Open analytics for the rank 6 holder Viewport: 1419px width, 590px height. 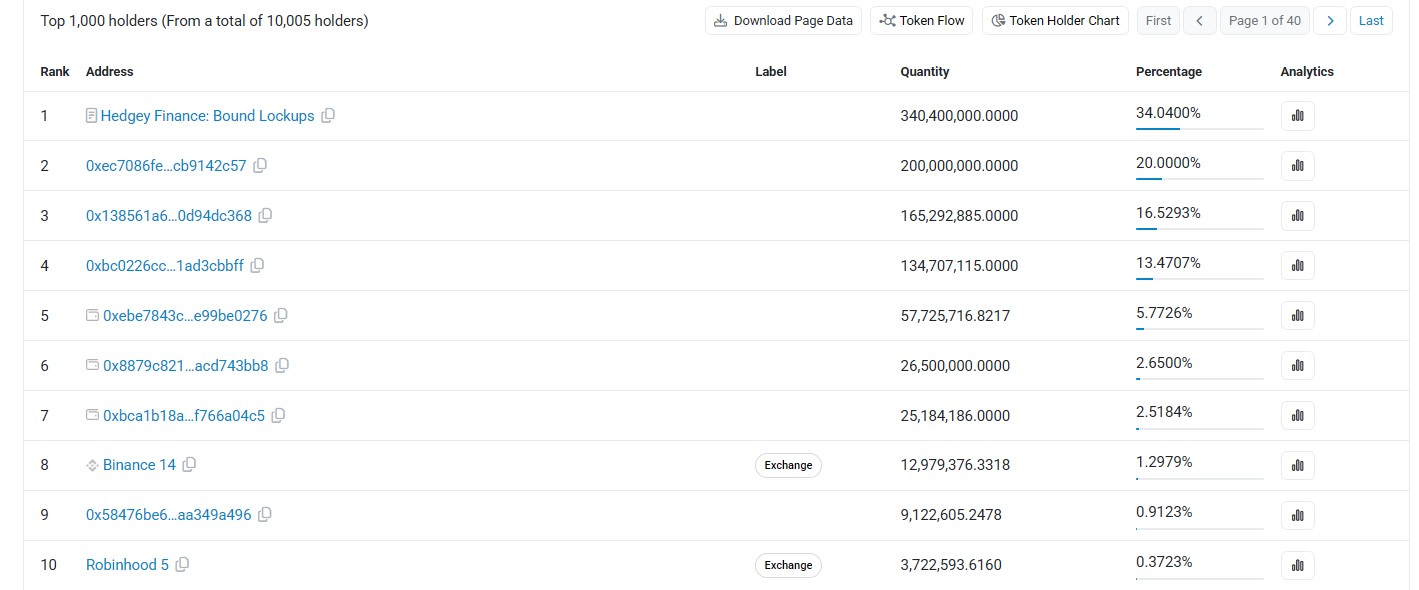1298,366
